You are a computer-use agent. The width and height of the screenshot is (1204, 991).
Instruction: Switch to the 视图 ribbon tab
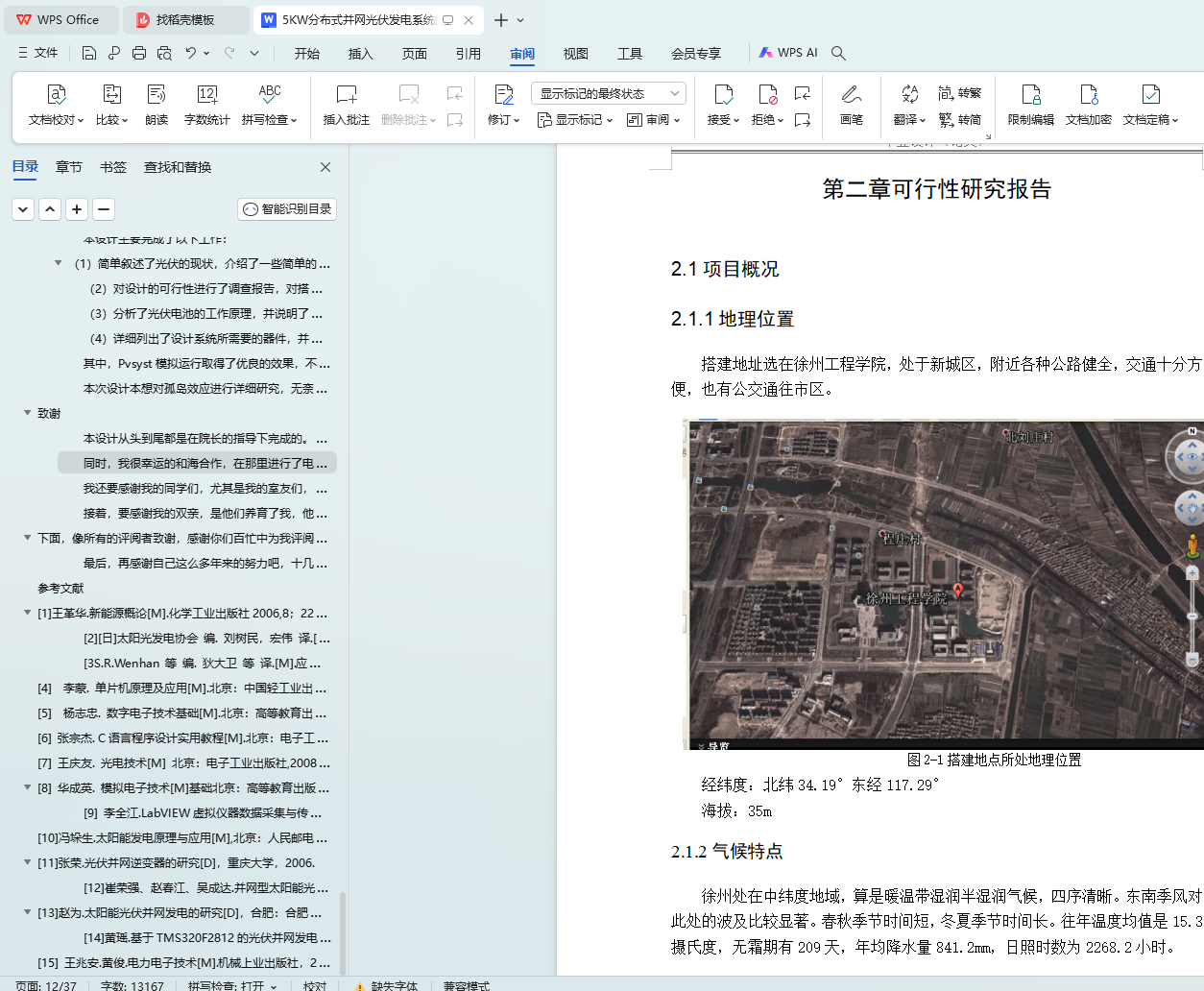575,54
